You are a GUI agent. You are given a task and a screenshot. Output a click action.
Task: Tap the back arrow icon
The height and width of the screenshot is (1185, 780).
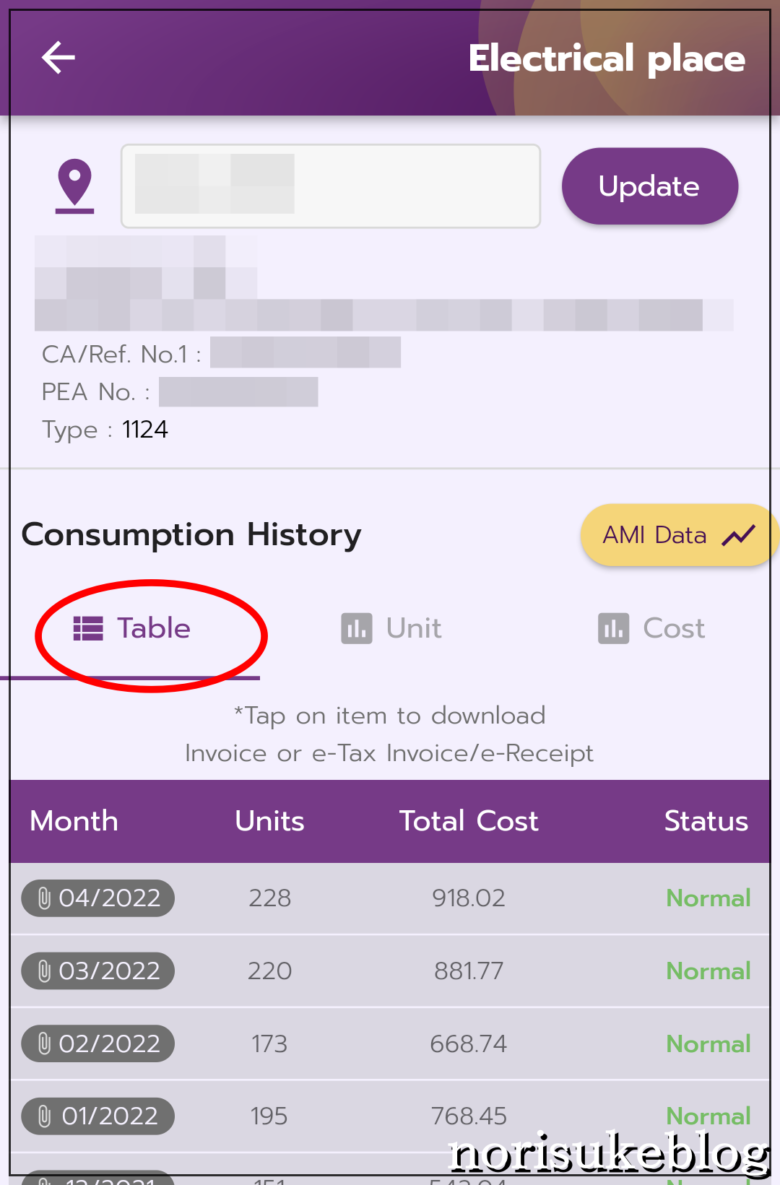[x=58, y=57]
